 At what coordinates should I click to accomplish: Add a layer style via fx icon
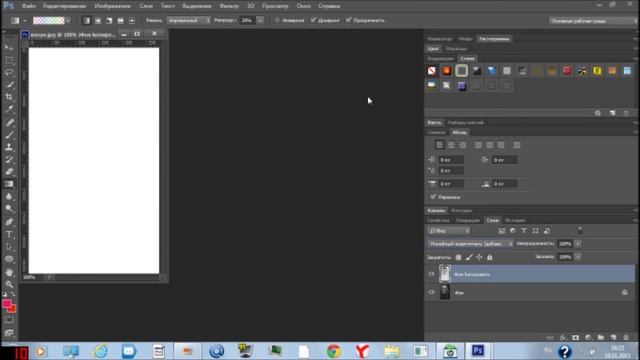coord(563,338)
